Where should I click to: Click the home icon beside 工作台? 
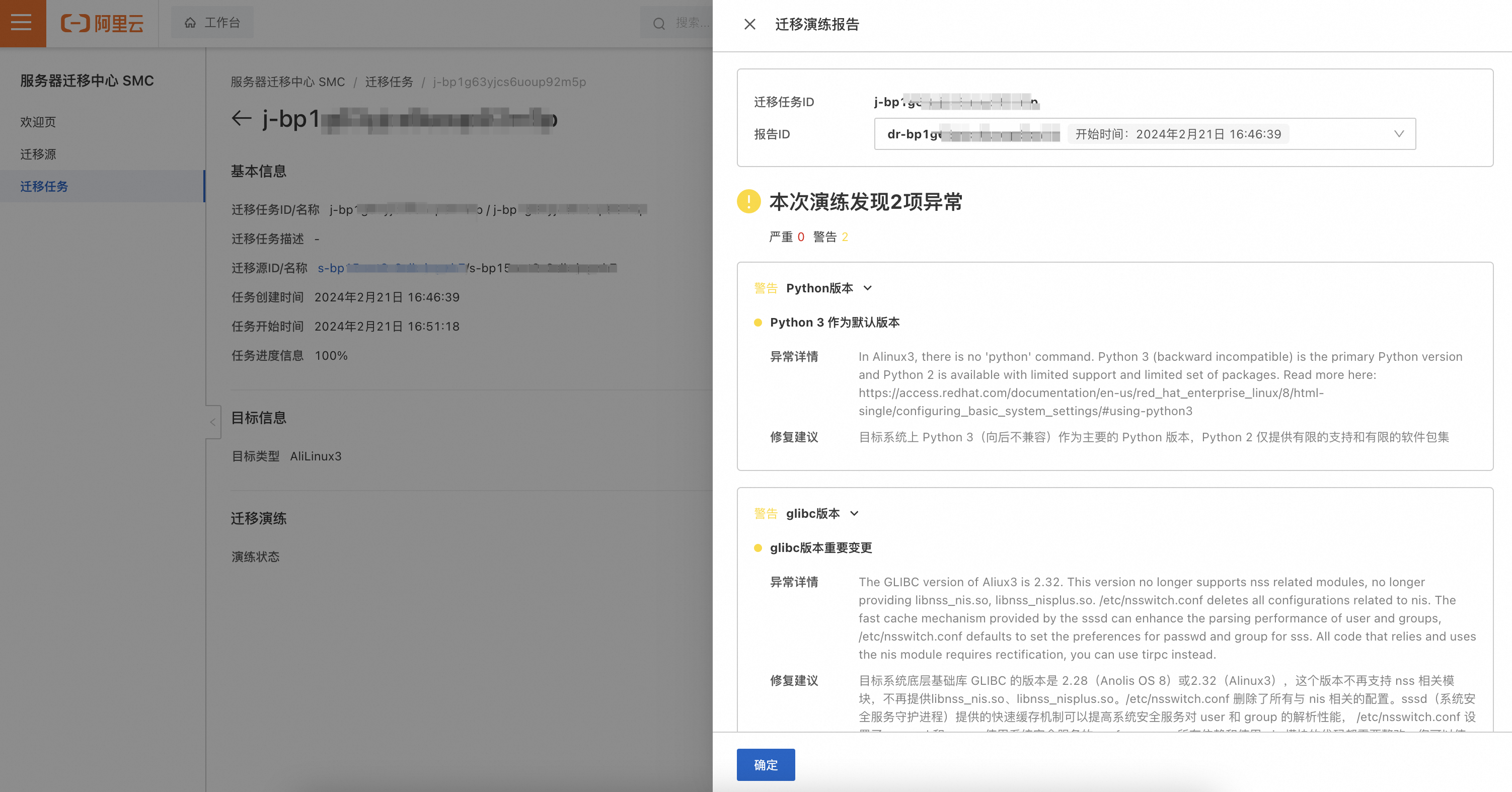190,23
